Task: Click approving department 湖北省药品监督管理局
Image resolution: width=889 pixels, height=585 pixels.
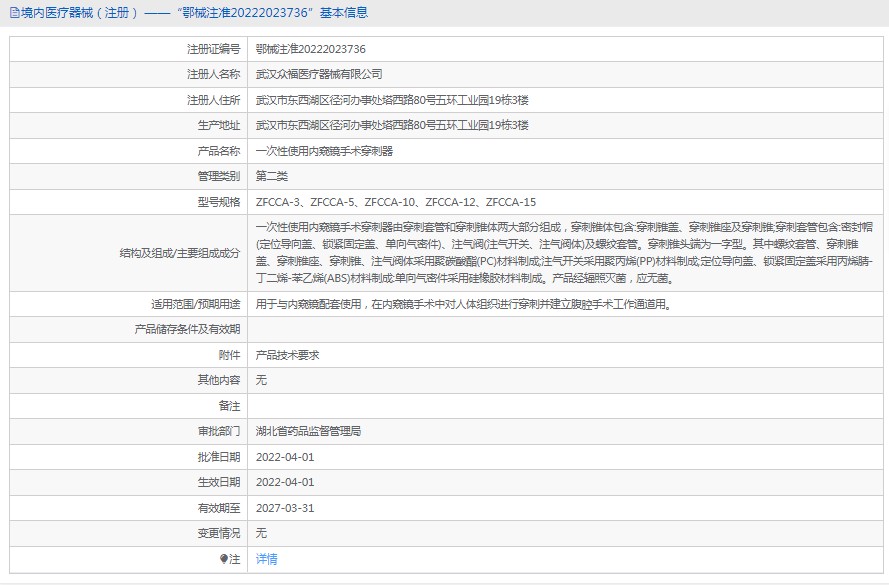Action: click(308, 431)
